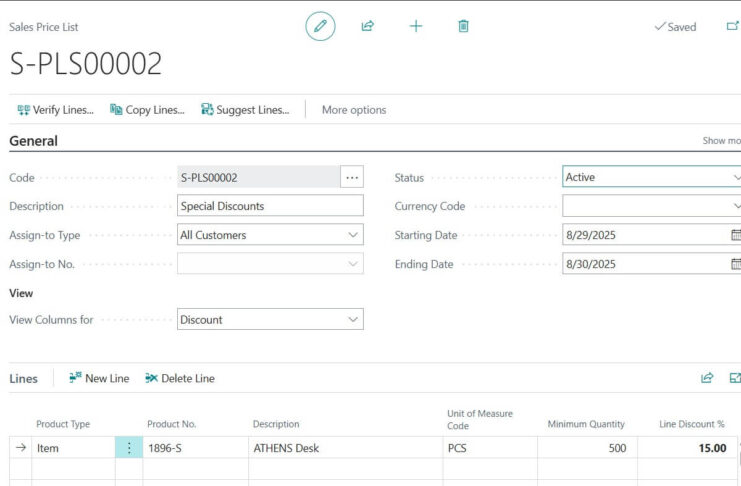Open page in new window icon

732,26
